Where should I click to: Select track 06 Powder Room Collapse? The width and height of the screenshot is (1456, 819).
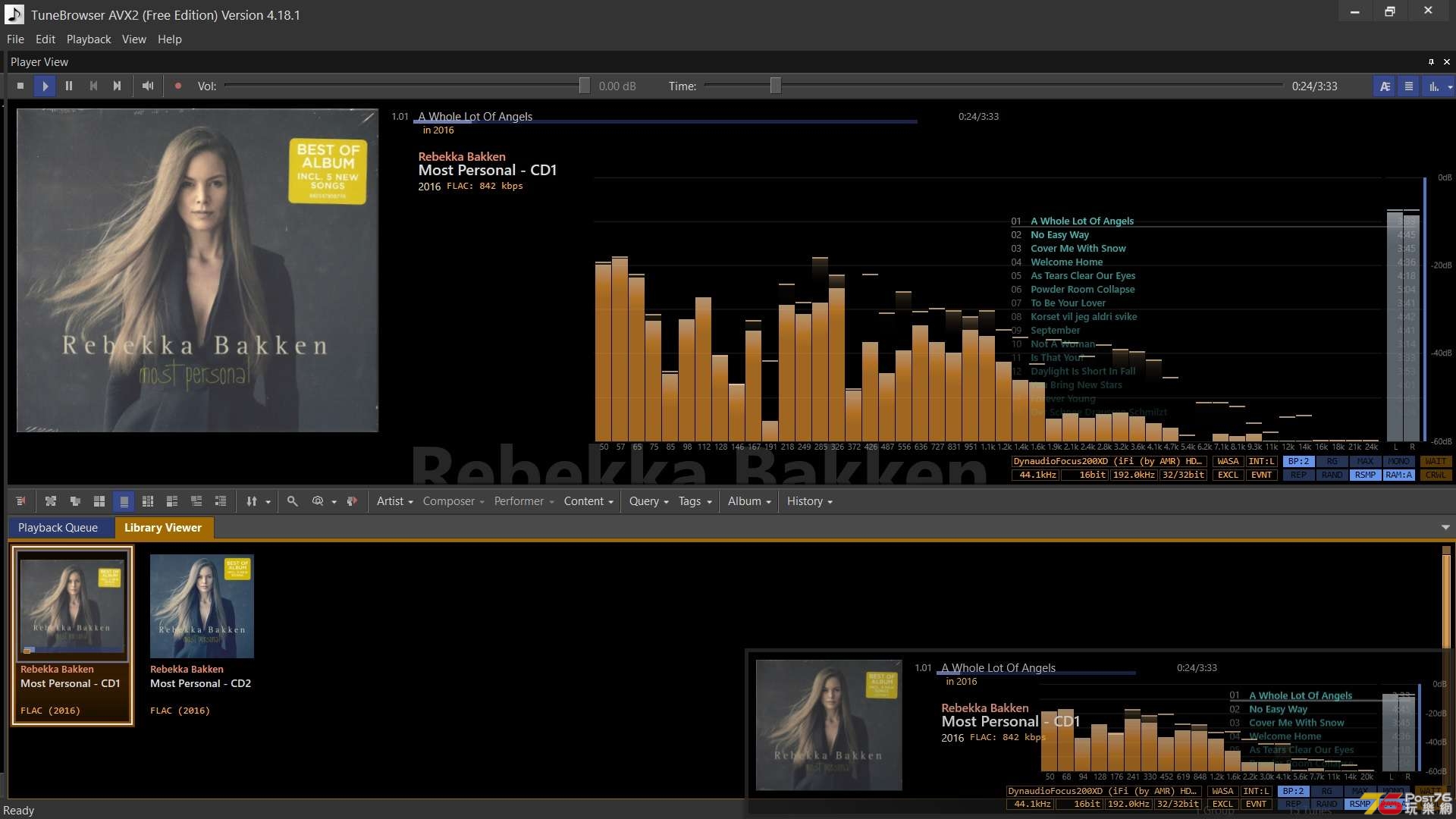[x=1082, y=290]
